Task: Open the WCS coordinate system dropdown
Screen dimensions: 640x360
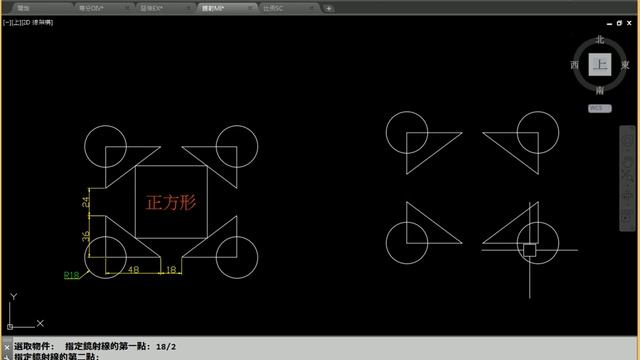Action: tap(600, 108)
